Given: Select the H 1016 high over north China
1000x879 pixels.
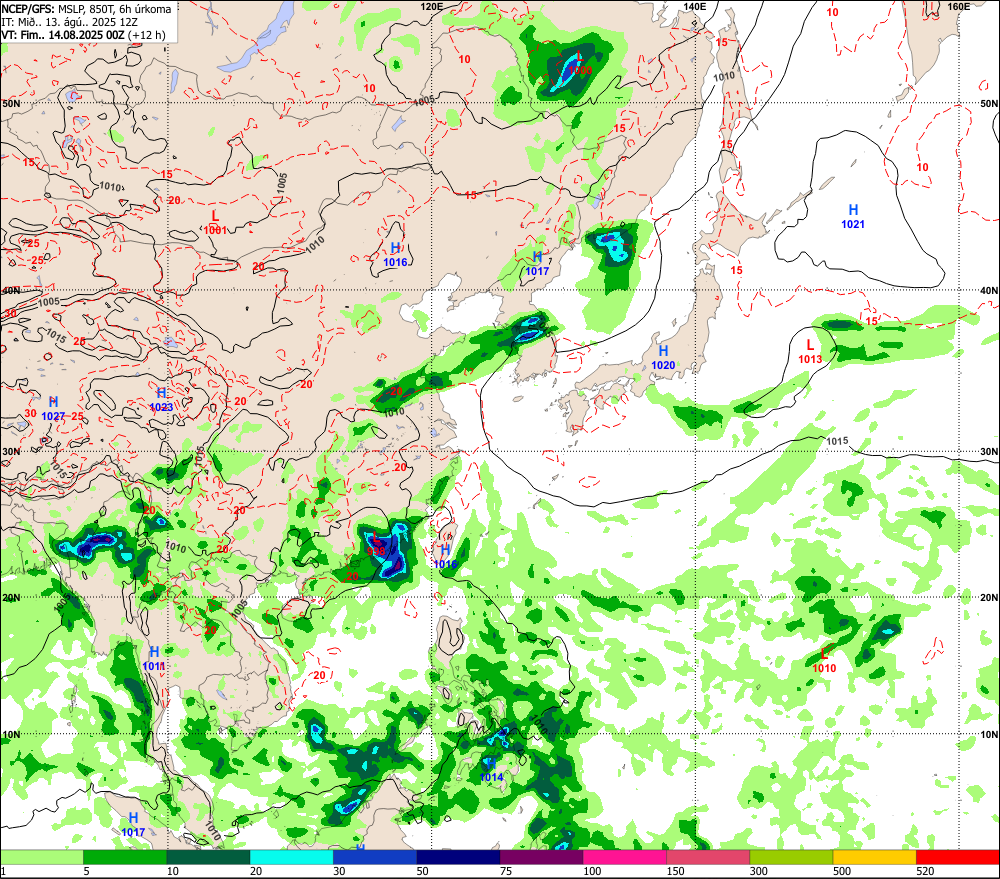Looking at the screenshot, I should (x=395, y=255).
